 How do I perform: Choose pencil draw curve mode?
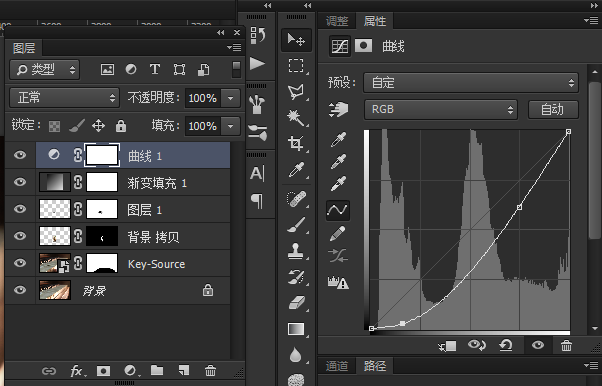(337, 233)
